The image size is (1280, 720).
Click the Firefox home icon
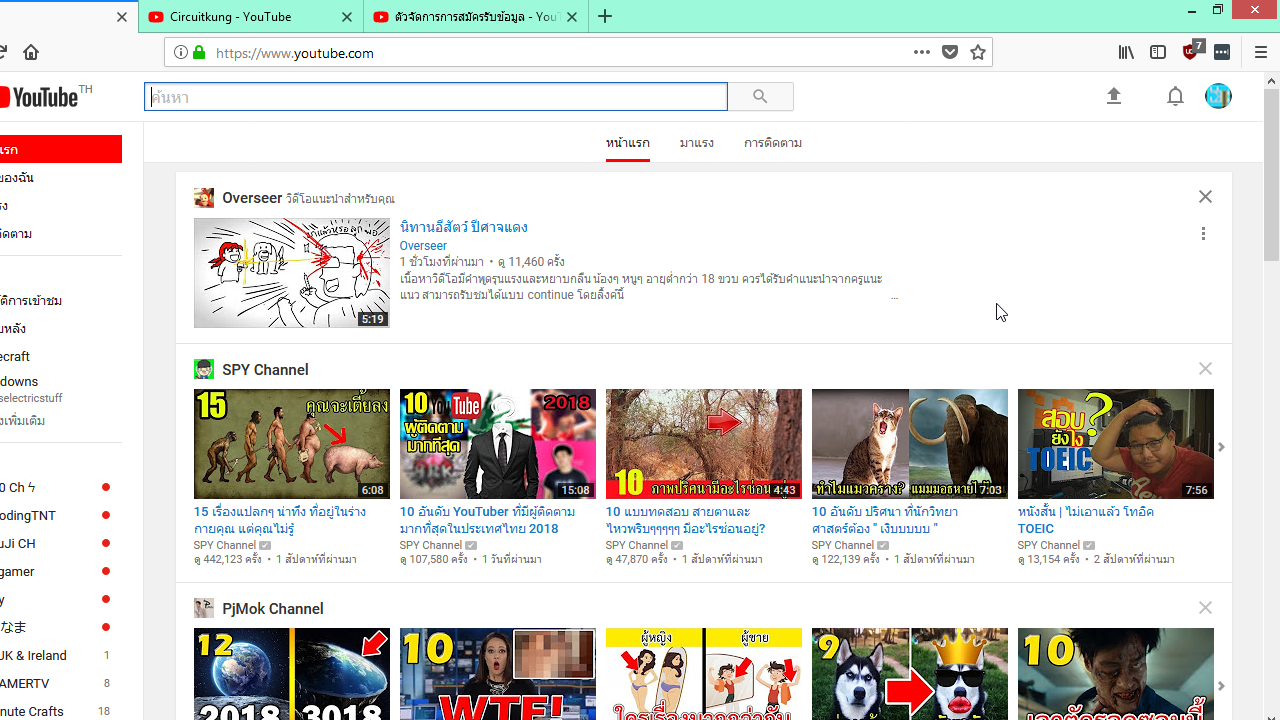coord(31,52)
